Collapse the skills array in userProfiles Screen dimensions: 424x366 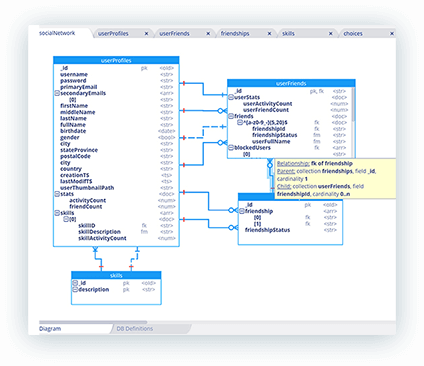coord(57,213)
